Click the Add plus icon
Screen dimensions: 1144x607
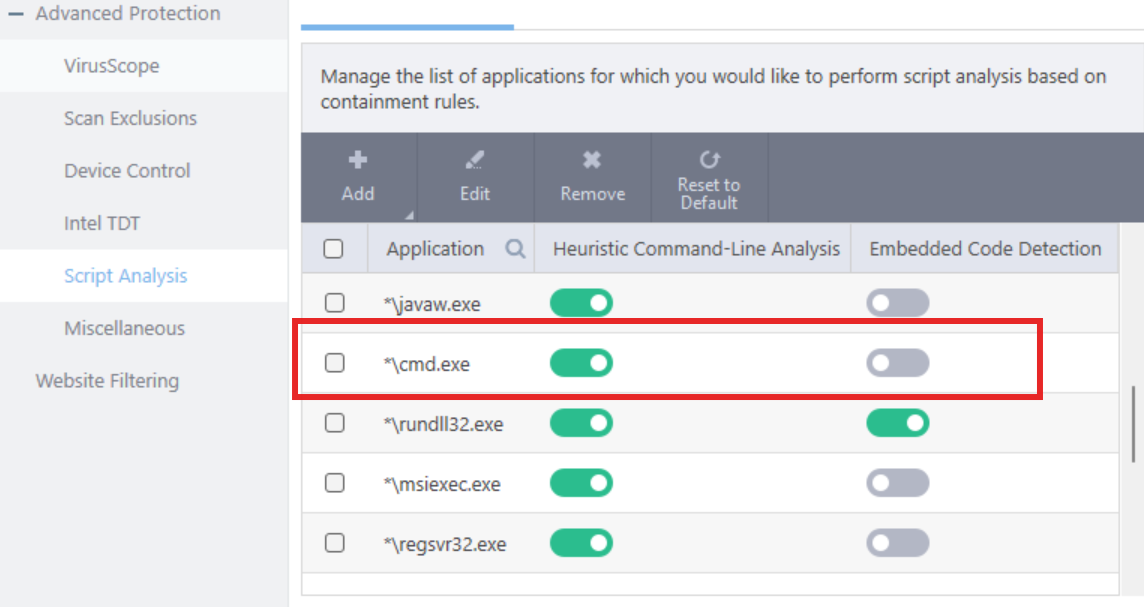(x=357, y=159)
